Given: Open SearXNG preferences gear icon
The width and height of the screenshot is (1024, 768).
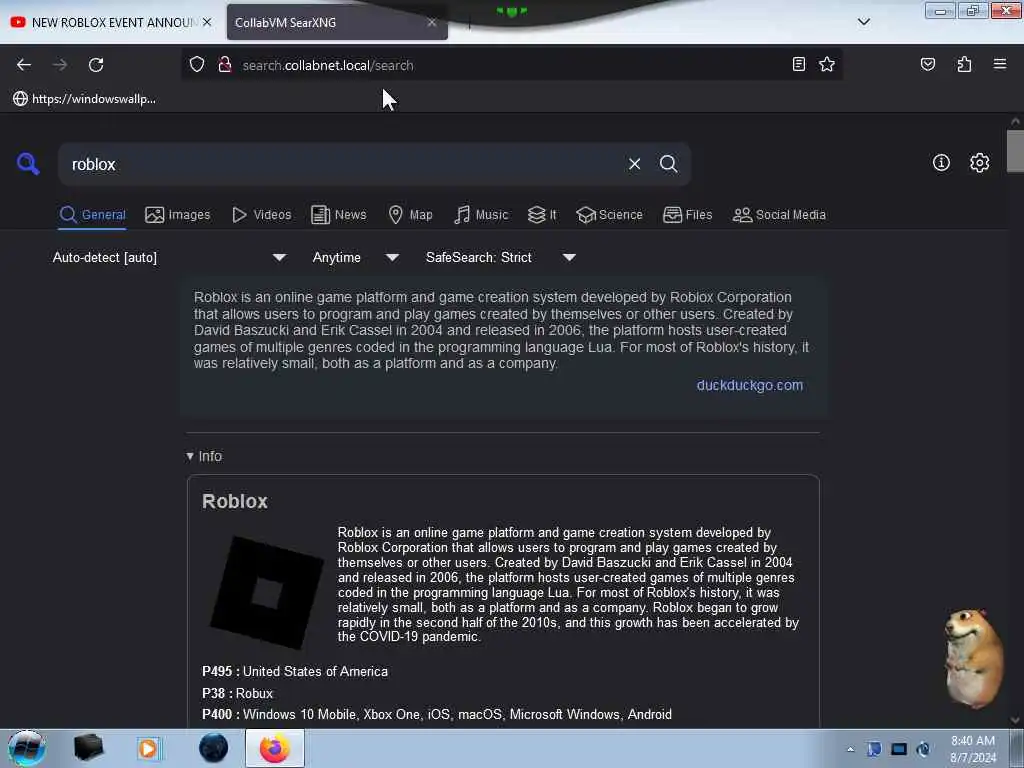Looking at the screenshot, I should point(979,163).
